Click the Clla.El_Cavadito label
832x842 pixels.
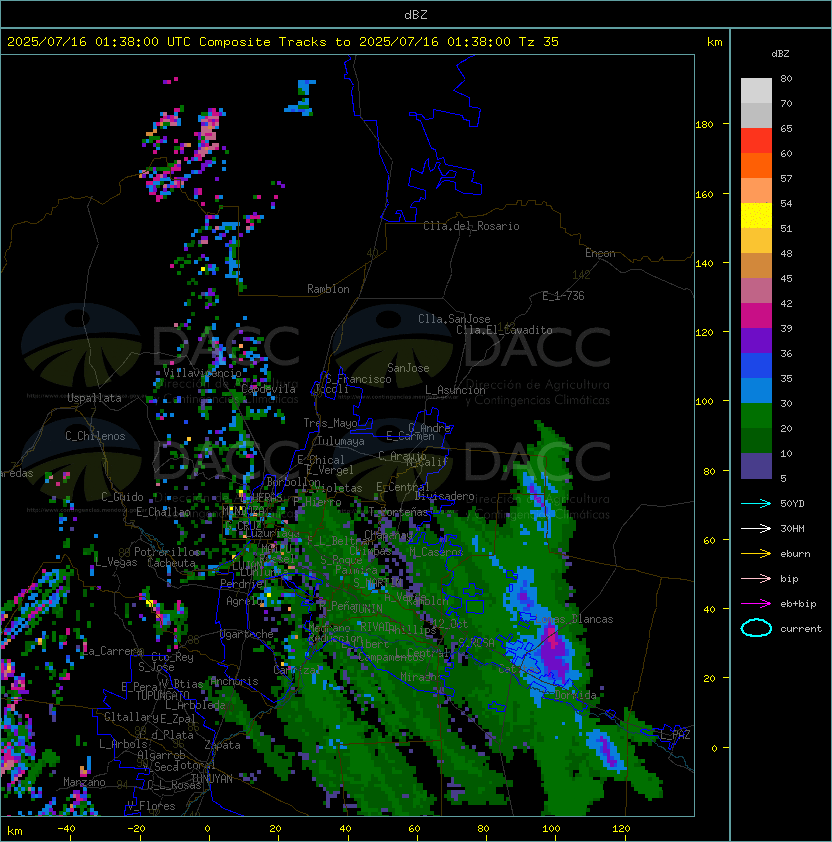click(504, 330)
